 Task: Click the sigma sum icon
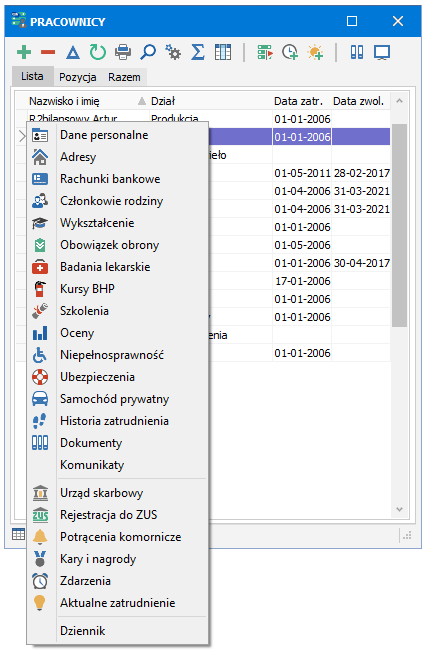point(198,52)
